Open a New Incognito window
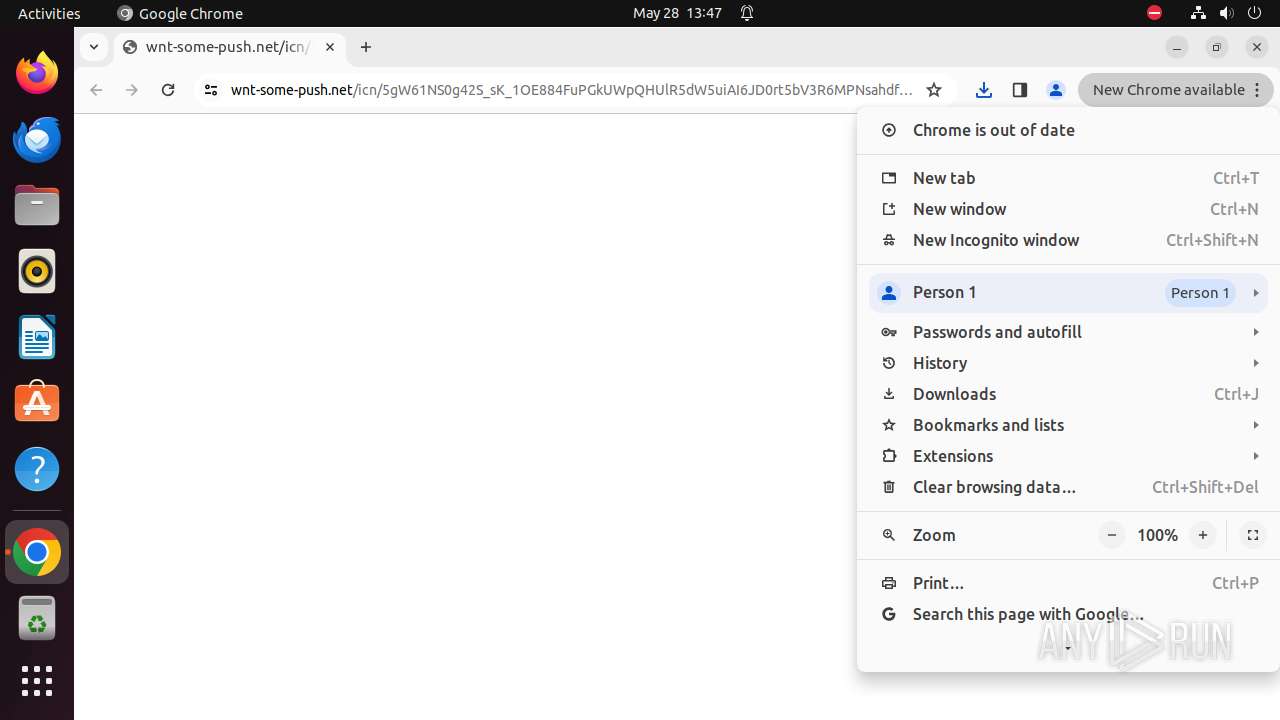 (1068, 240)
